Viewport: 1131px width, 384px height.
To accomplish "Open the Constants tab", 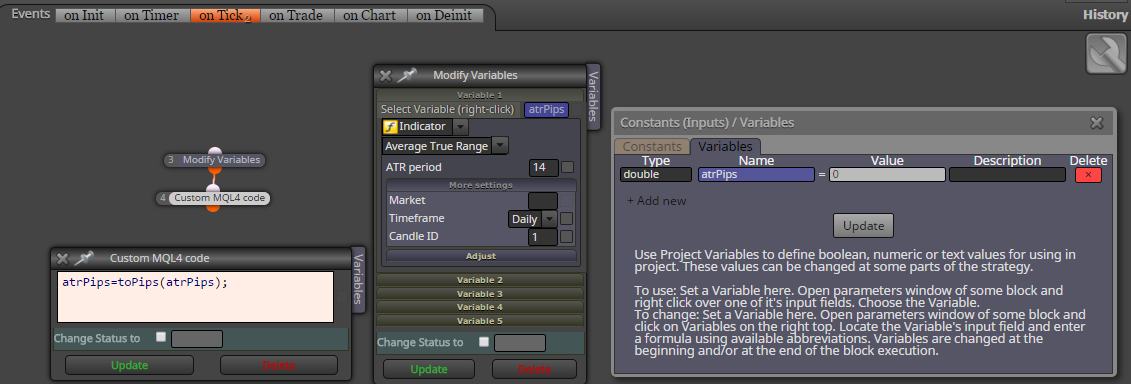I will tap(652, 147).
